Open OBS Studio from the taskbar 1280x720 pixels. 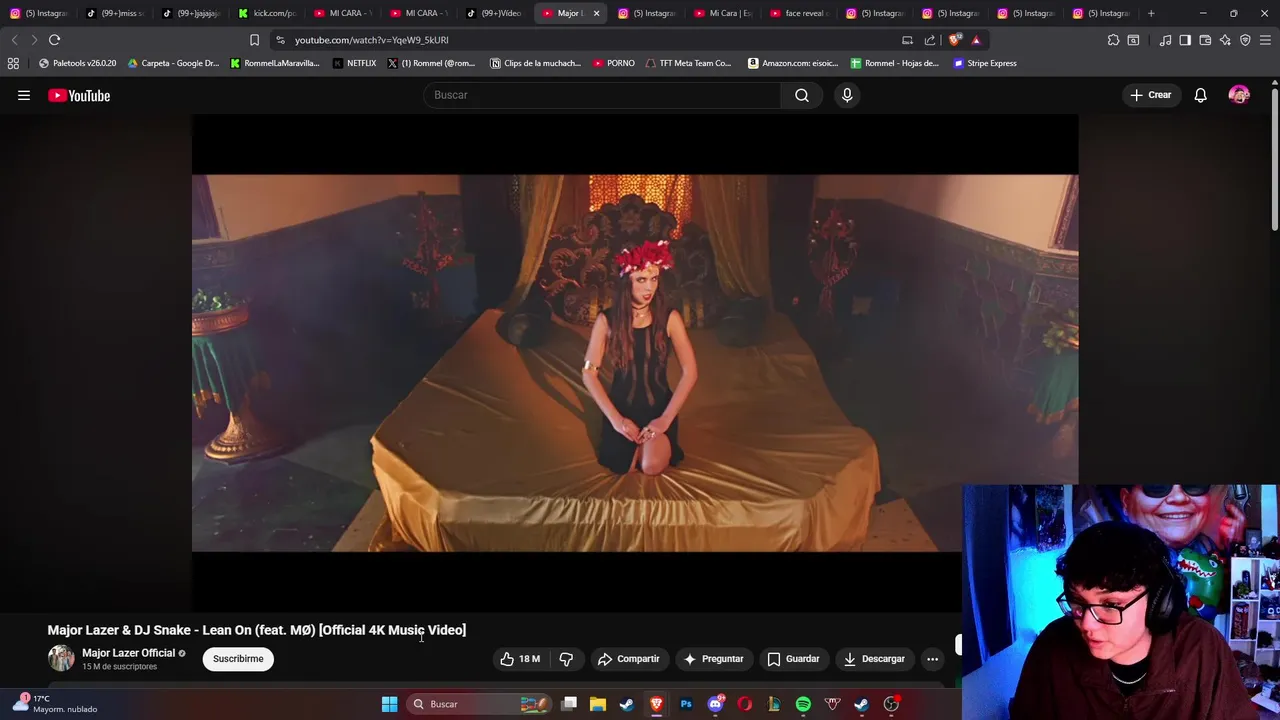coord(891,704)
